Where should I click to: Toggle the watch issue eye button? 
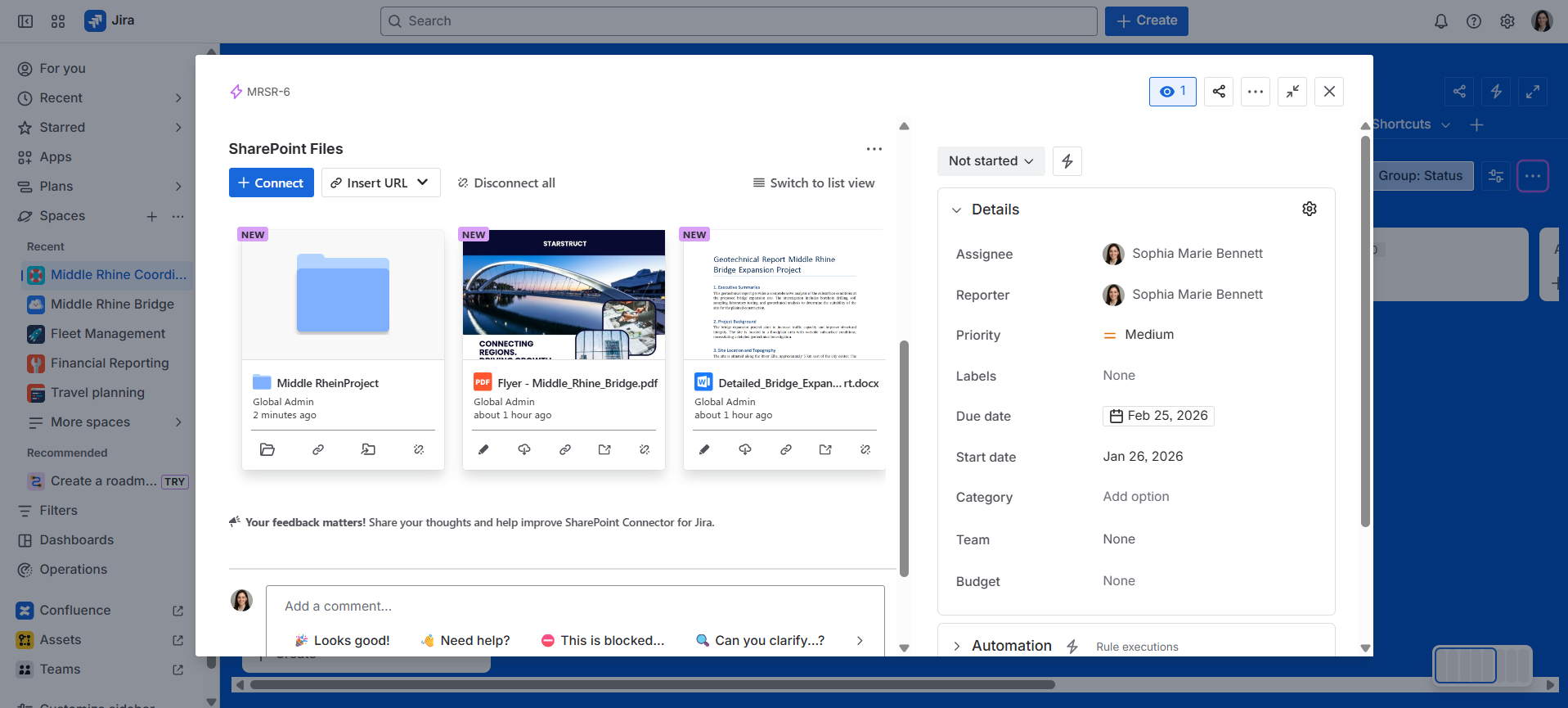1172,92
